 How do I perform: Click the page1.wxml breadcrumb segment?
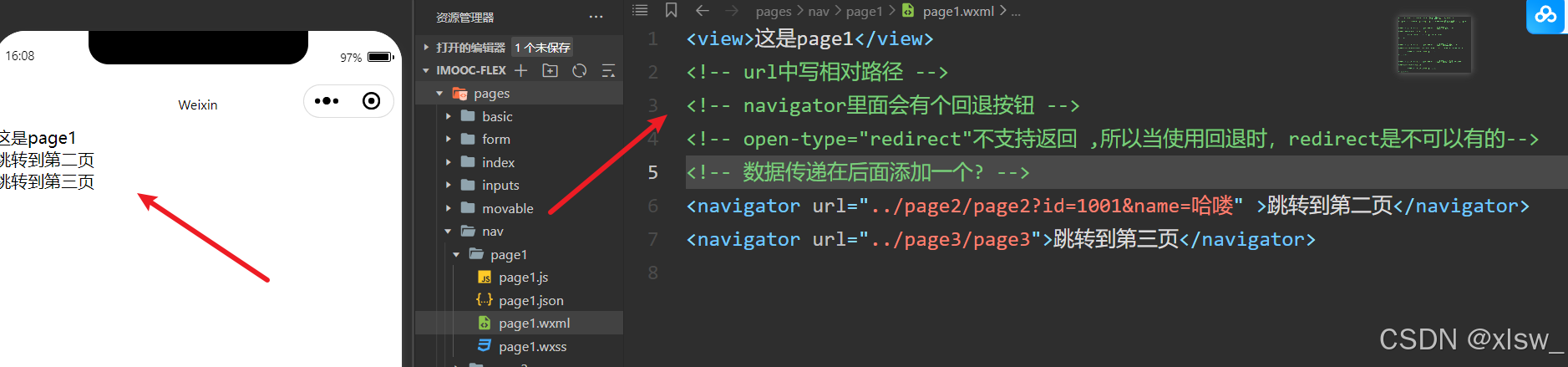[958, 12]
